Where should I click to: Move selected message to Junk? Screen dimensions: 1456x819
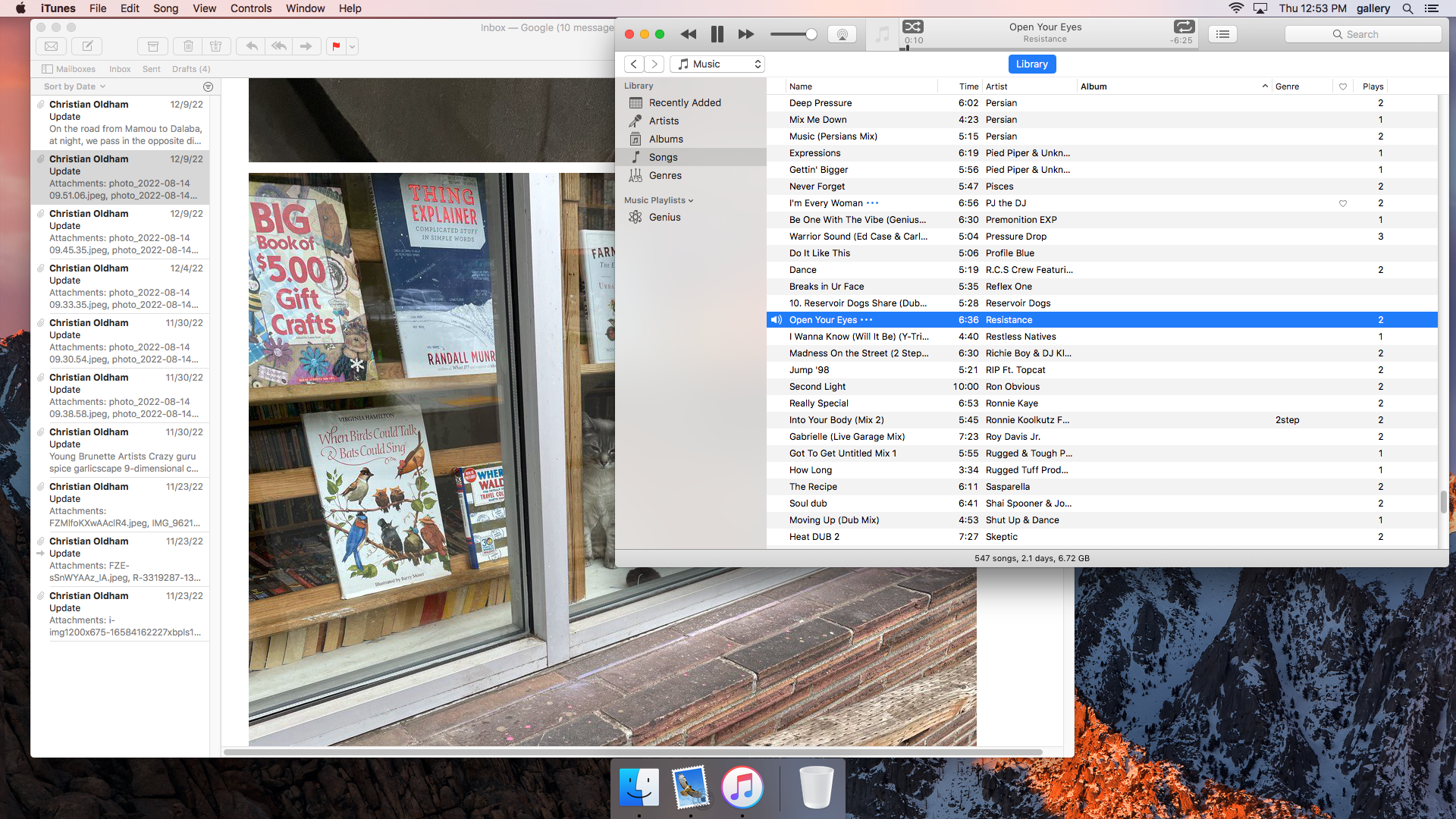point(216,46)
